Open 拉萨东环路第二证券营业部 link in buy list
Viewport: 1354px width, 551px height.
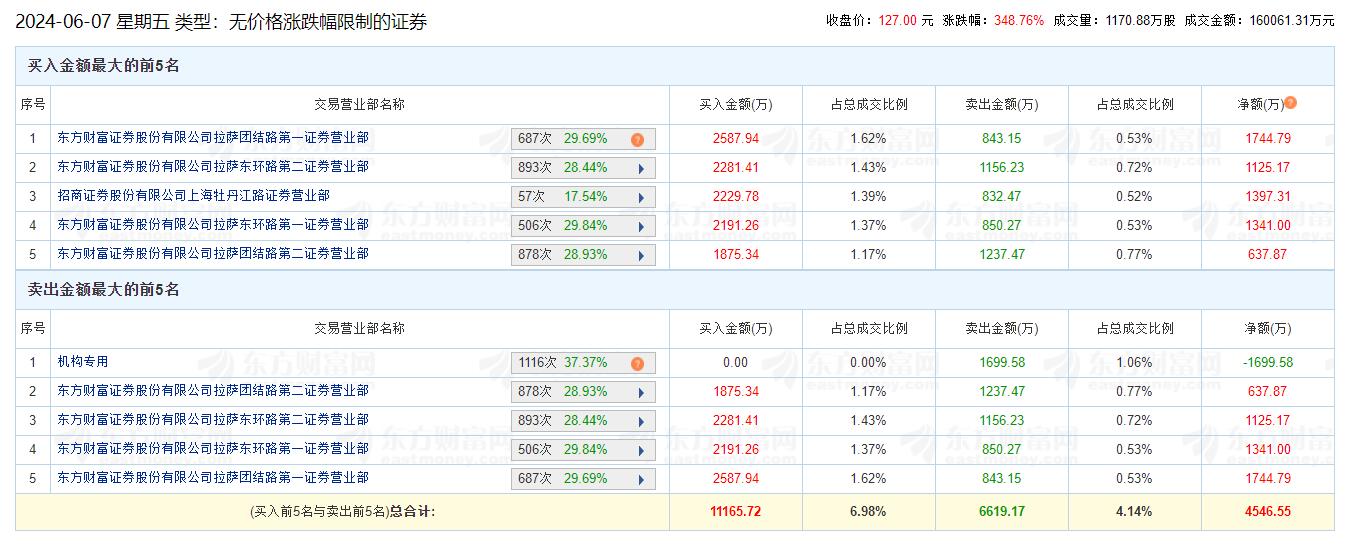coord(212,167)
